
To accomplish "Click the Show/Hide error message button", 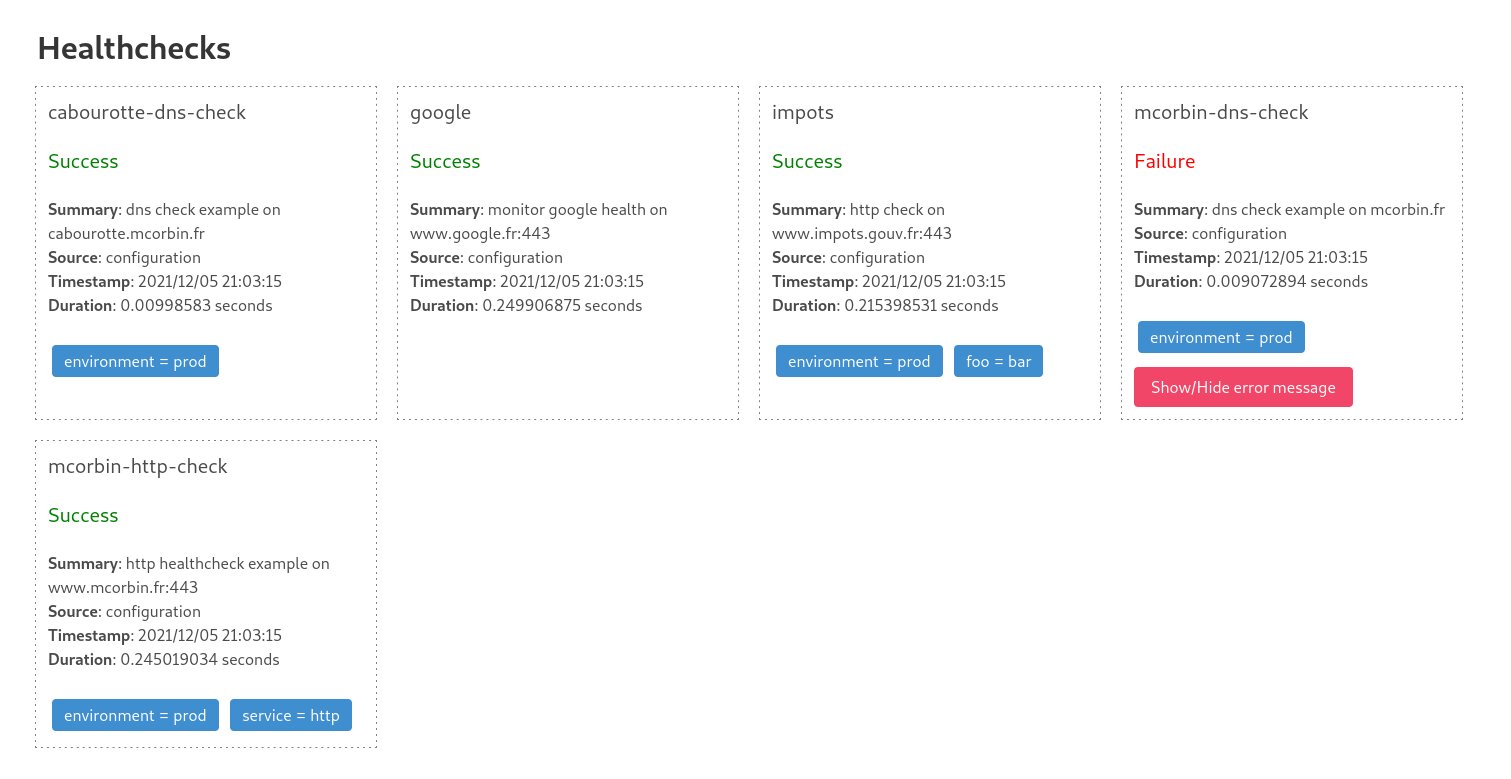I will [x=1243, y=387].
